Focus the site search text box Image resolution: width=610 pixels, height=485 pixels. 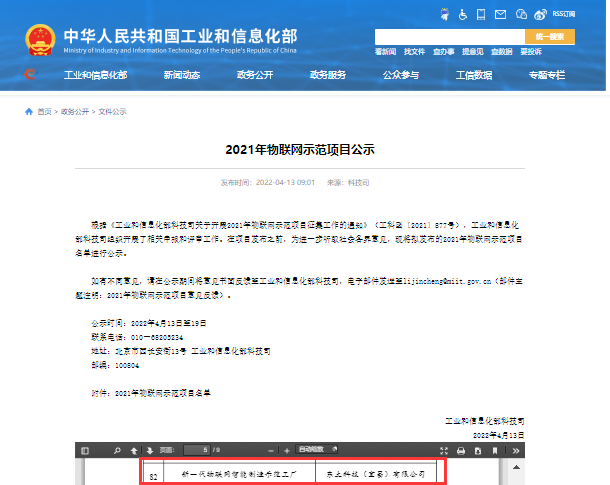(x=448, y=36)
